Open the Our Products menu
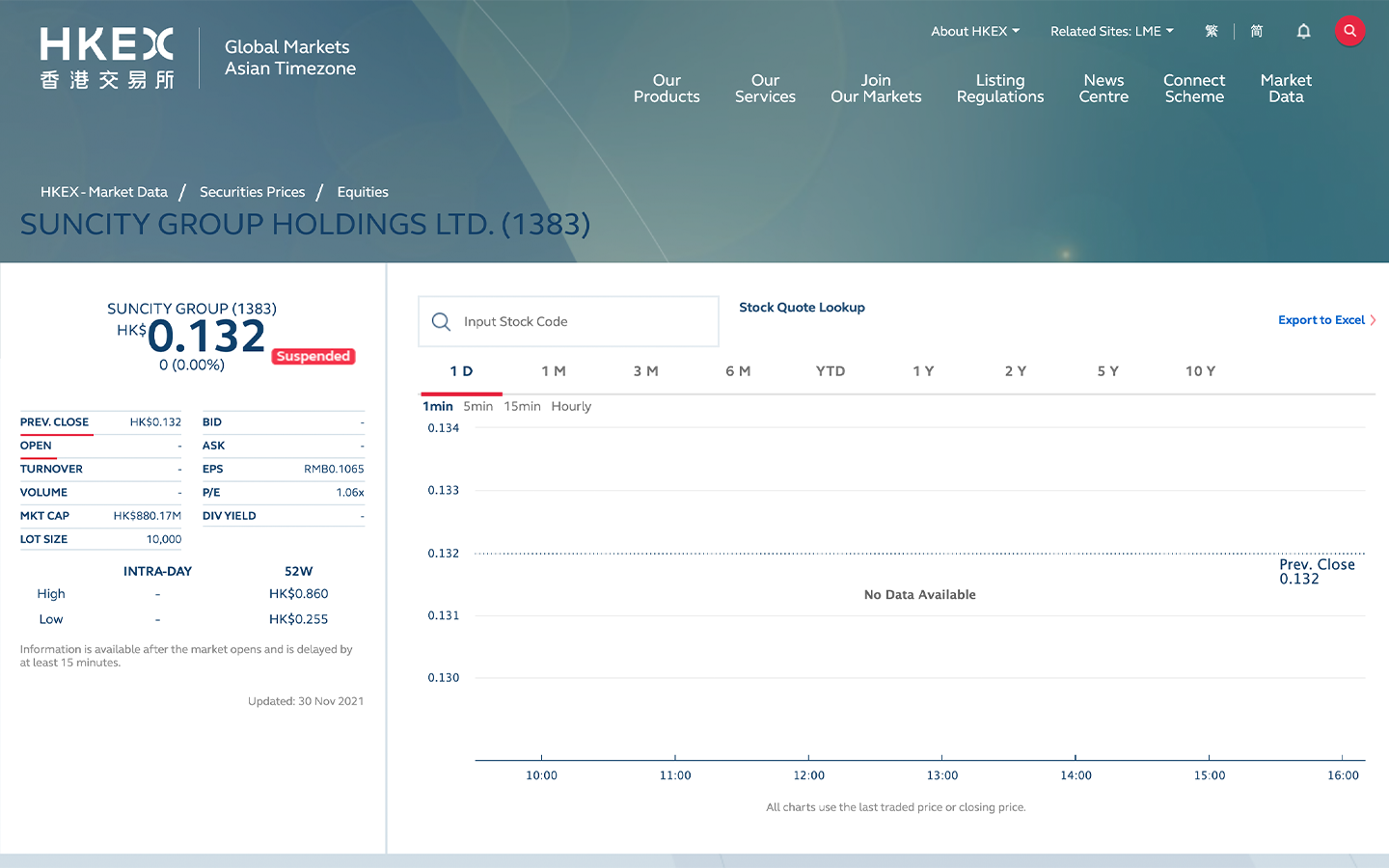 click(667, 89)
